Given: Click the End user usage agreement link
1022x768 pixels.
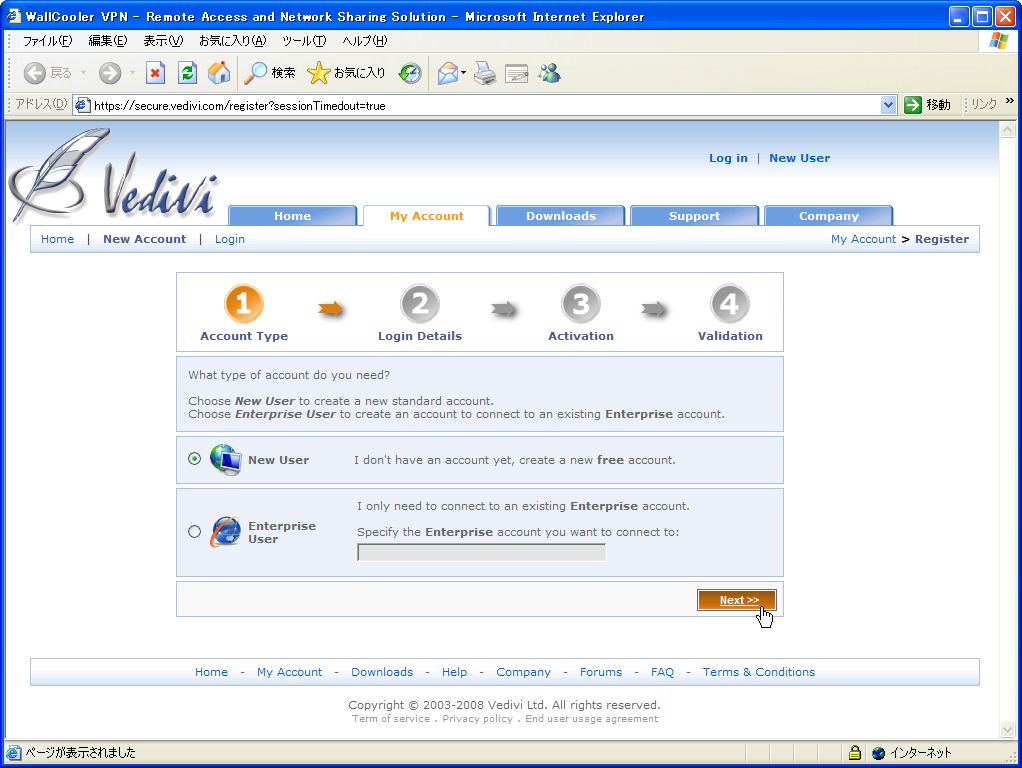Looking at the screenshot, I should (592, 718).
